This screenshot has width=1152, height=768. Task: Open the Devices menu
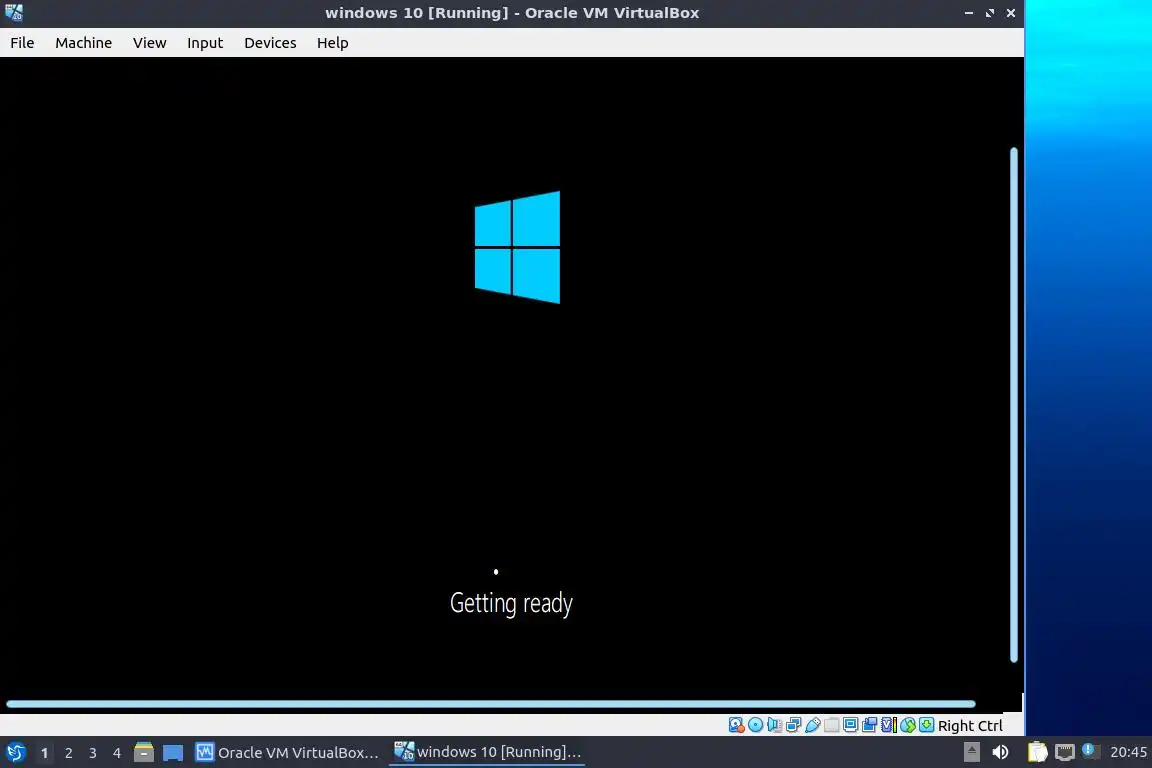pos(270,43)
